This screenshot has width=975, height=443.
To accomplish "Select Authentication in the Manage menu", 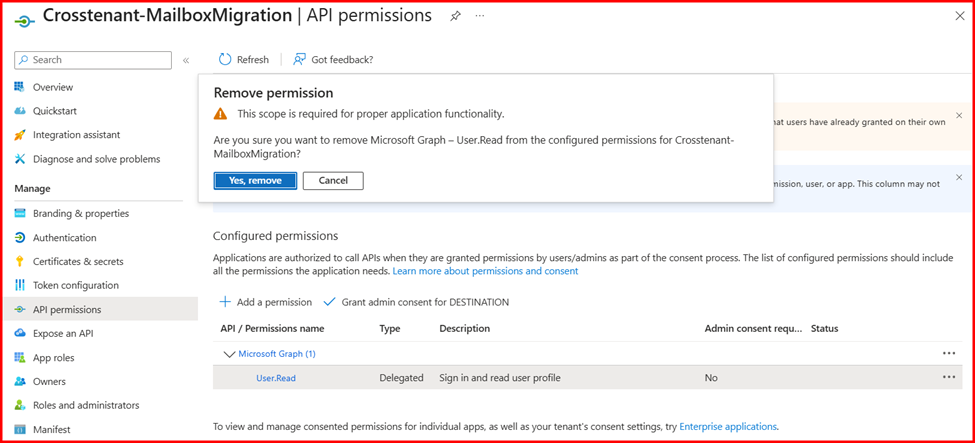I will click(x=64, y=238).
